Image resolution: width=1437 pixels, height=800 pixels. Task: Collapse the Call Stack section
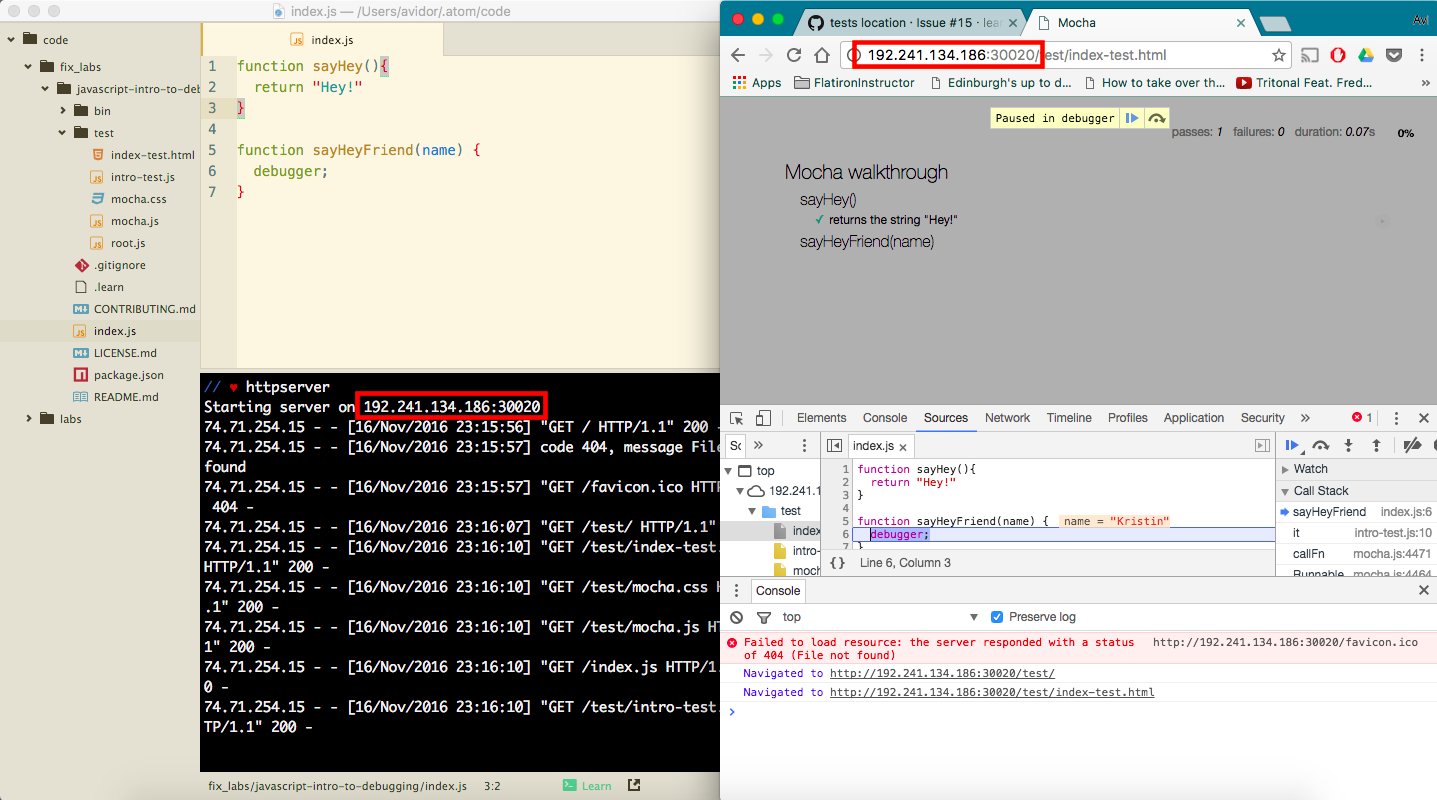(x=1286, y=490)
